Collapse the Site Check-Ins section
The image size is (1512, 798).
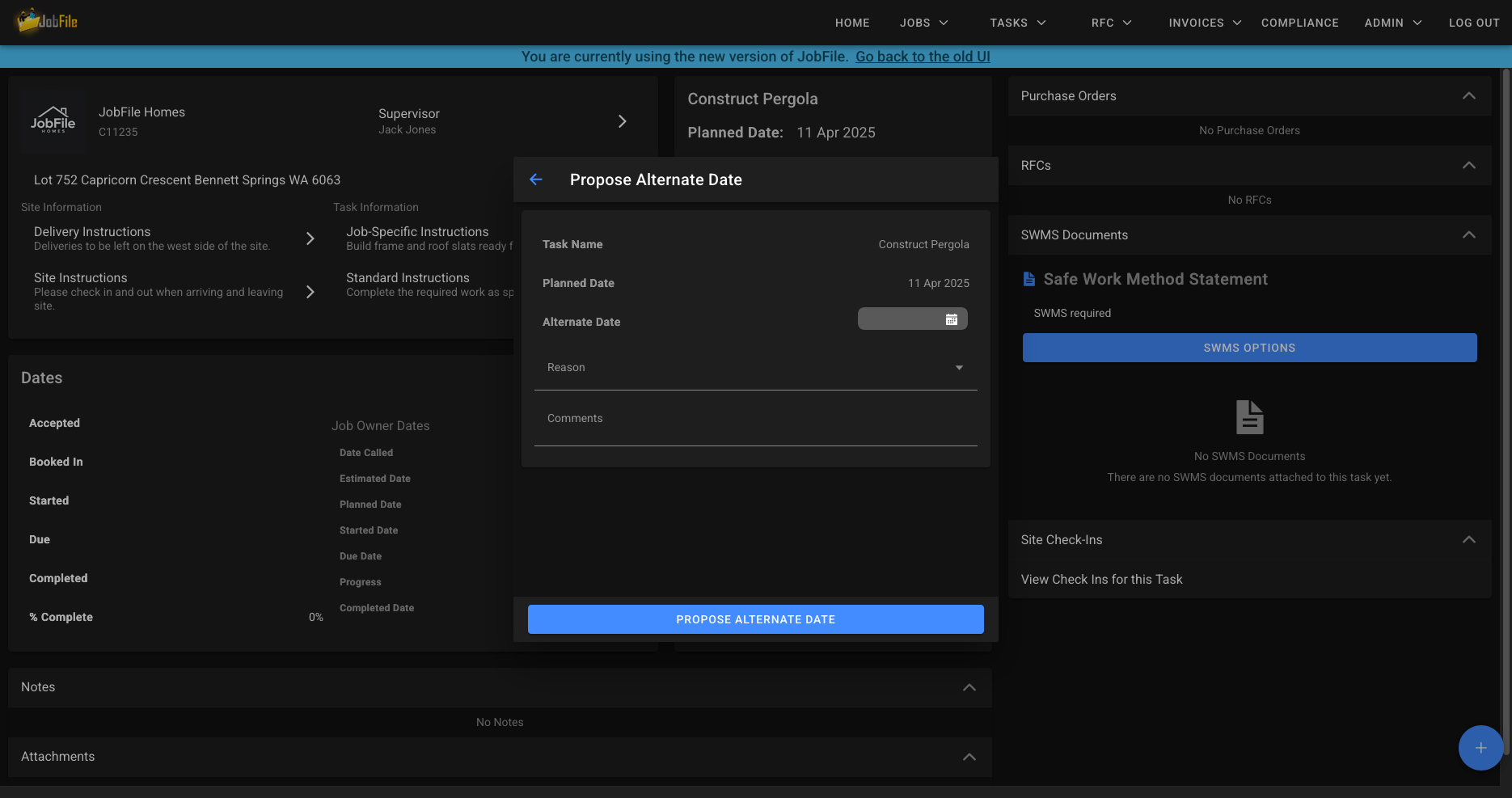click(1469, 540)
